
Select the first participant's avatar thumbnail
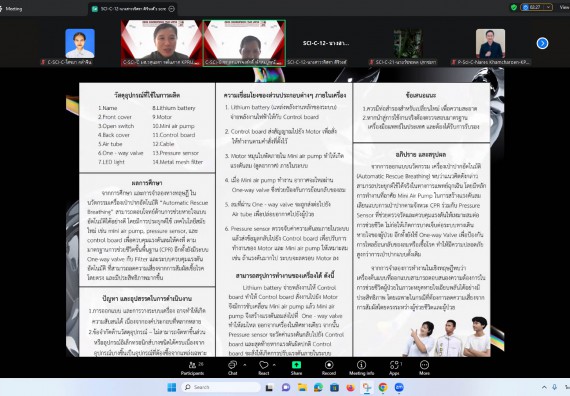pos(80,43)
